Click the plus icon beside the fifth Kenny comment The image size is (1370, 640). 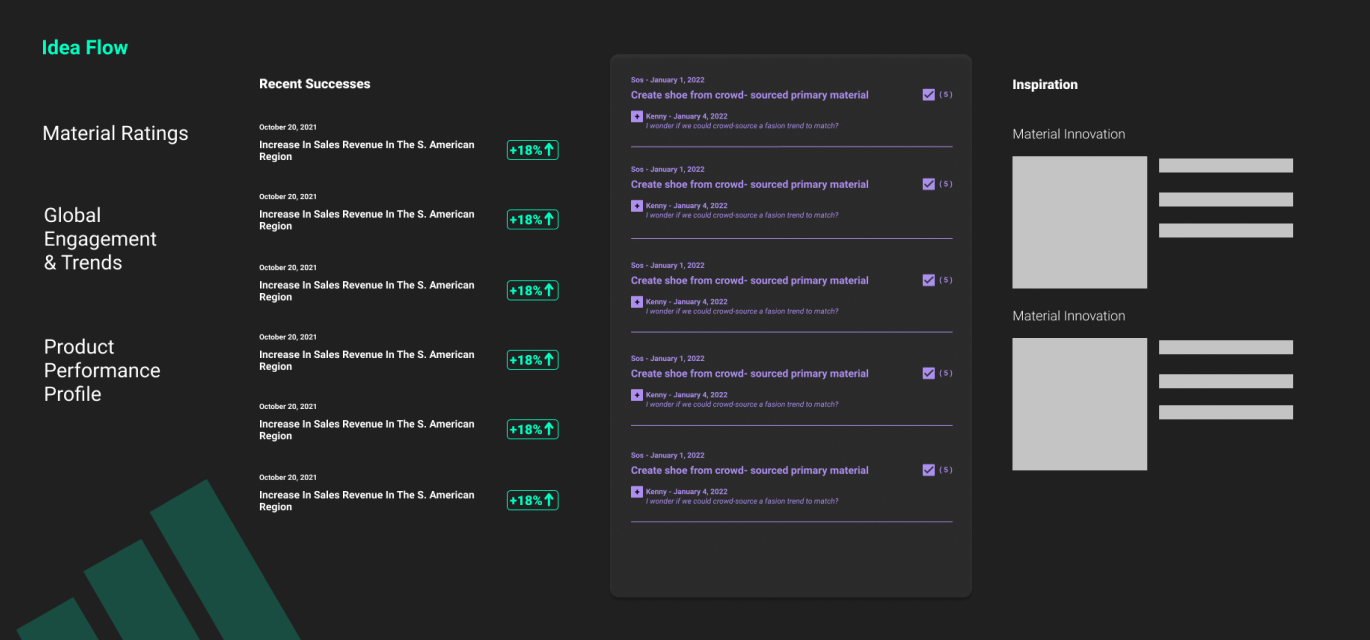pos(637,492)
